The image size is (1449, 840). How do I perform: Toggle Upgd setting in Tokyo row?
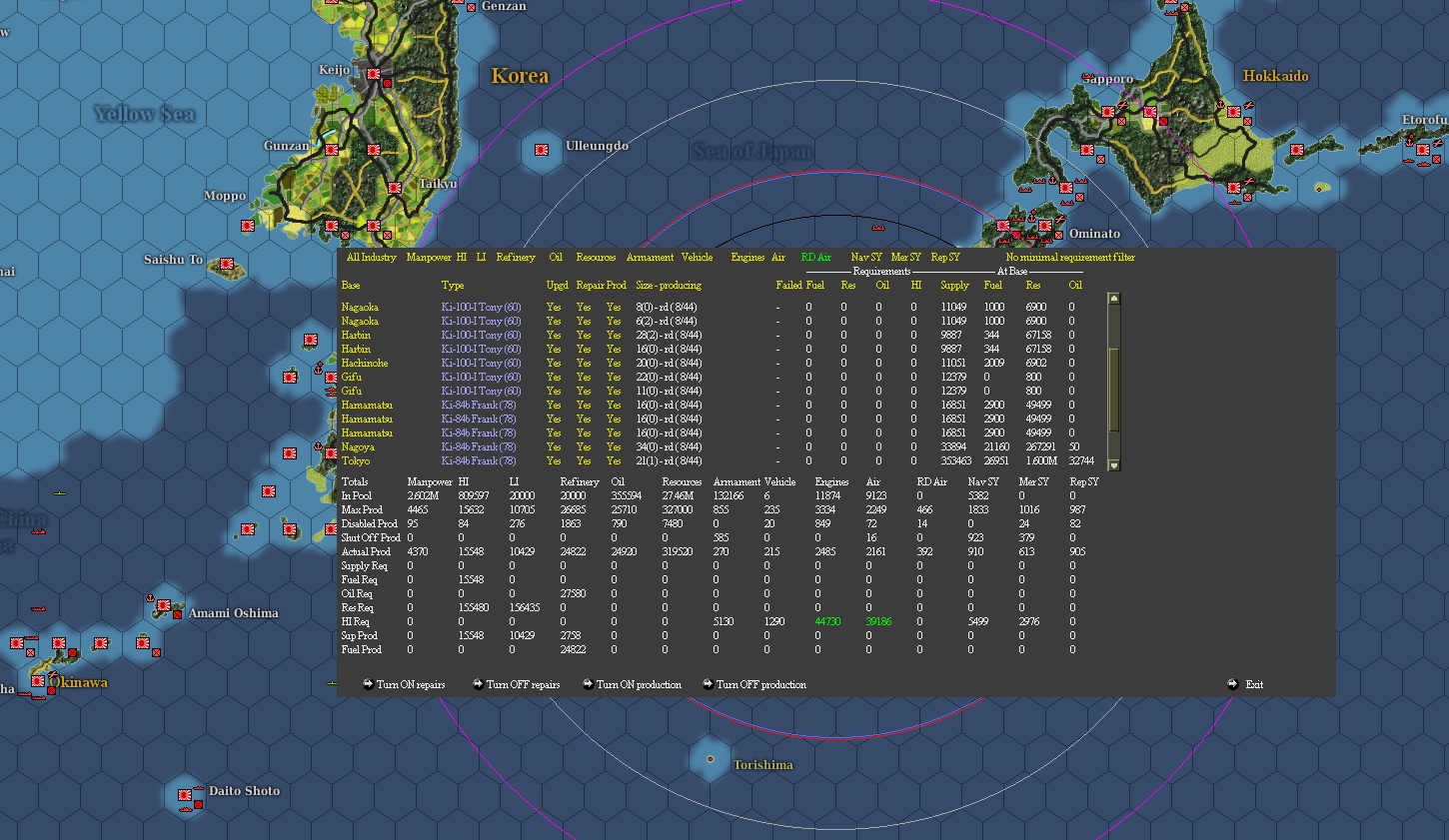coord(554,461)
